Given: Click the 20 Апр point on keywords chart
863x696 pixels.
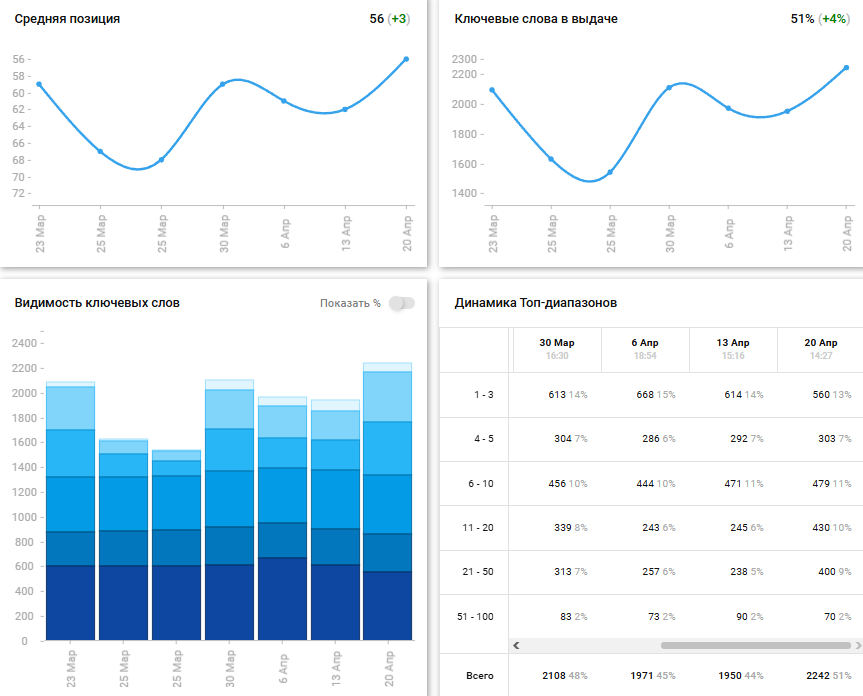Looking at the screenshot, I should [846, 68].
